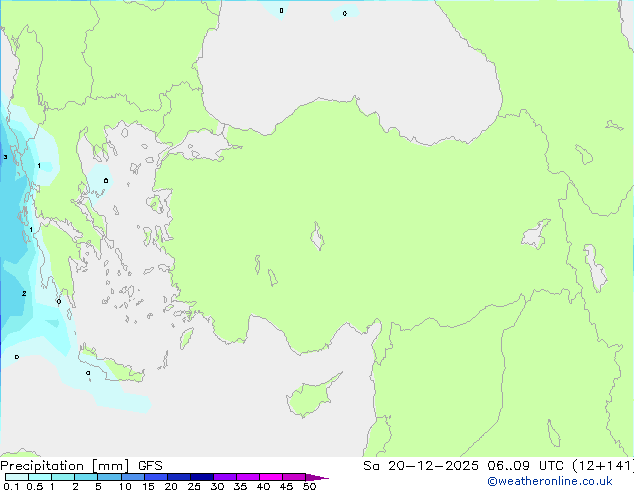Choose the legend swatch between 20 and 25
The width and height of the screenshot is (634, 490).
pyautogui.click(x=179, y=477)
